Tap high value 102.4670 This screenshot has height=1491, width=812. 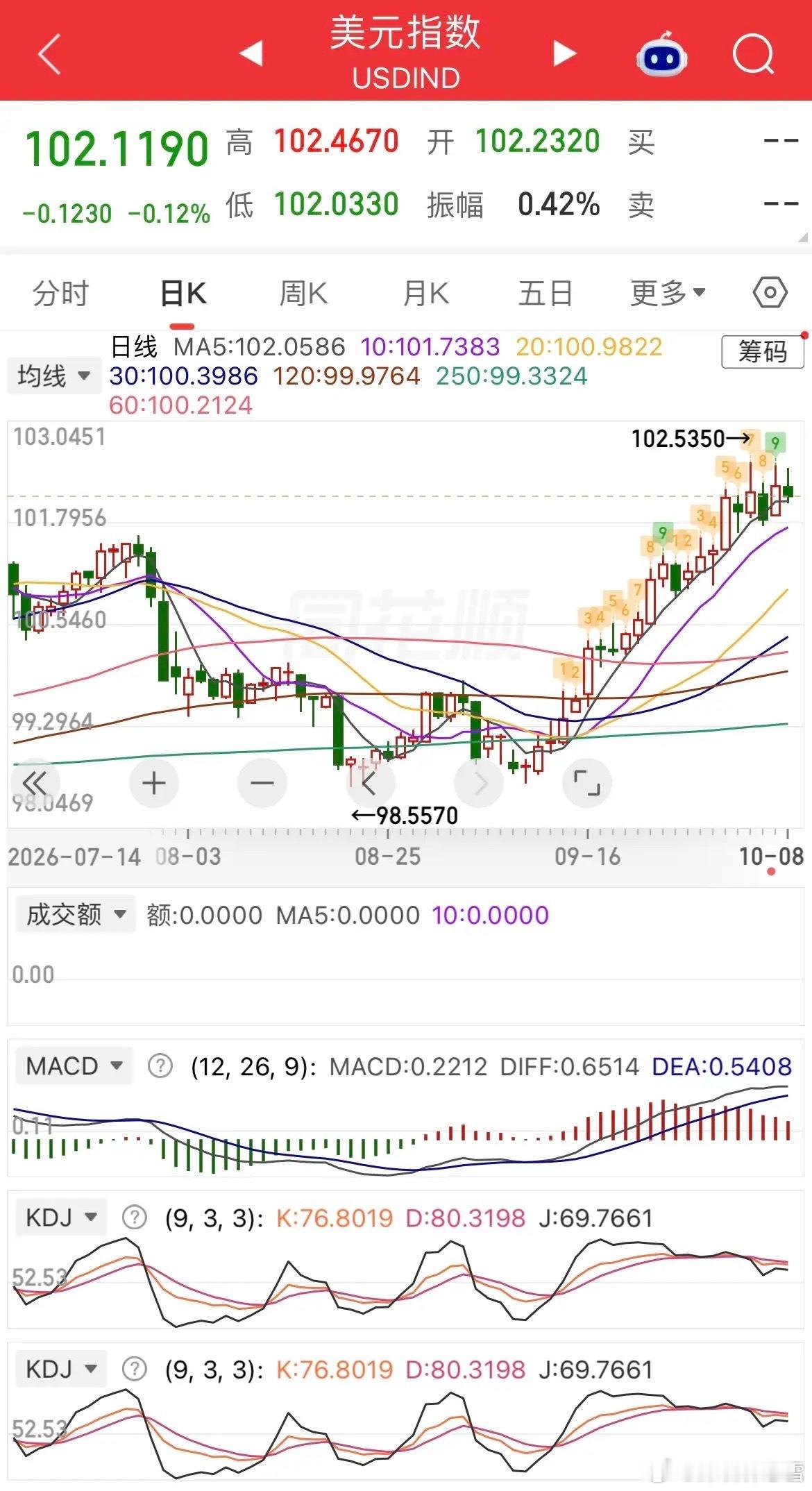[x=336, y=142]
